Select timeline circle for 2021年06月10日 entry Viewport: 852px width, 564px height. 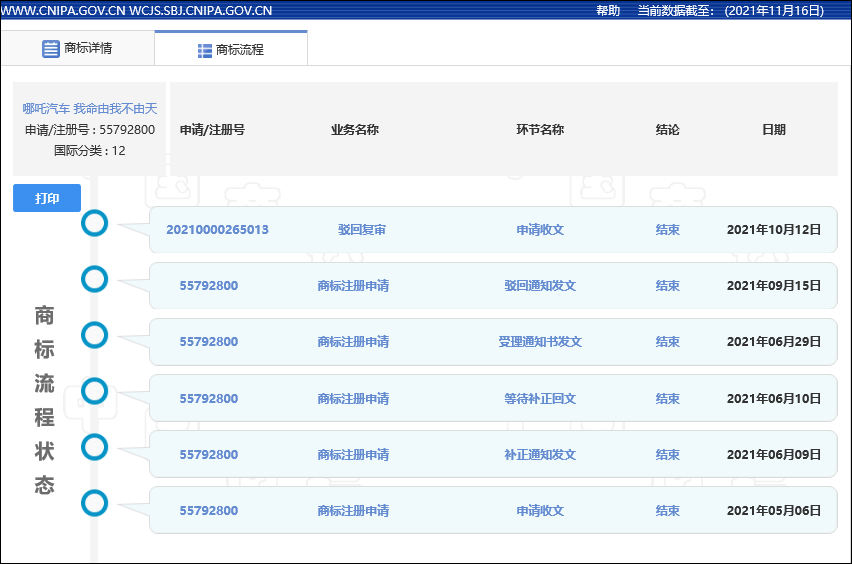(94, 391)
